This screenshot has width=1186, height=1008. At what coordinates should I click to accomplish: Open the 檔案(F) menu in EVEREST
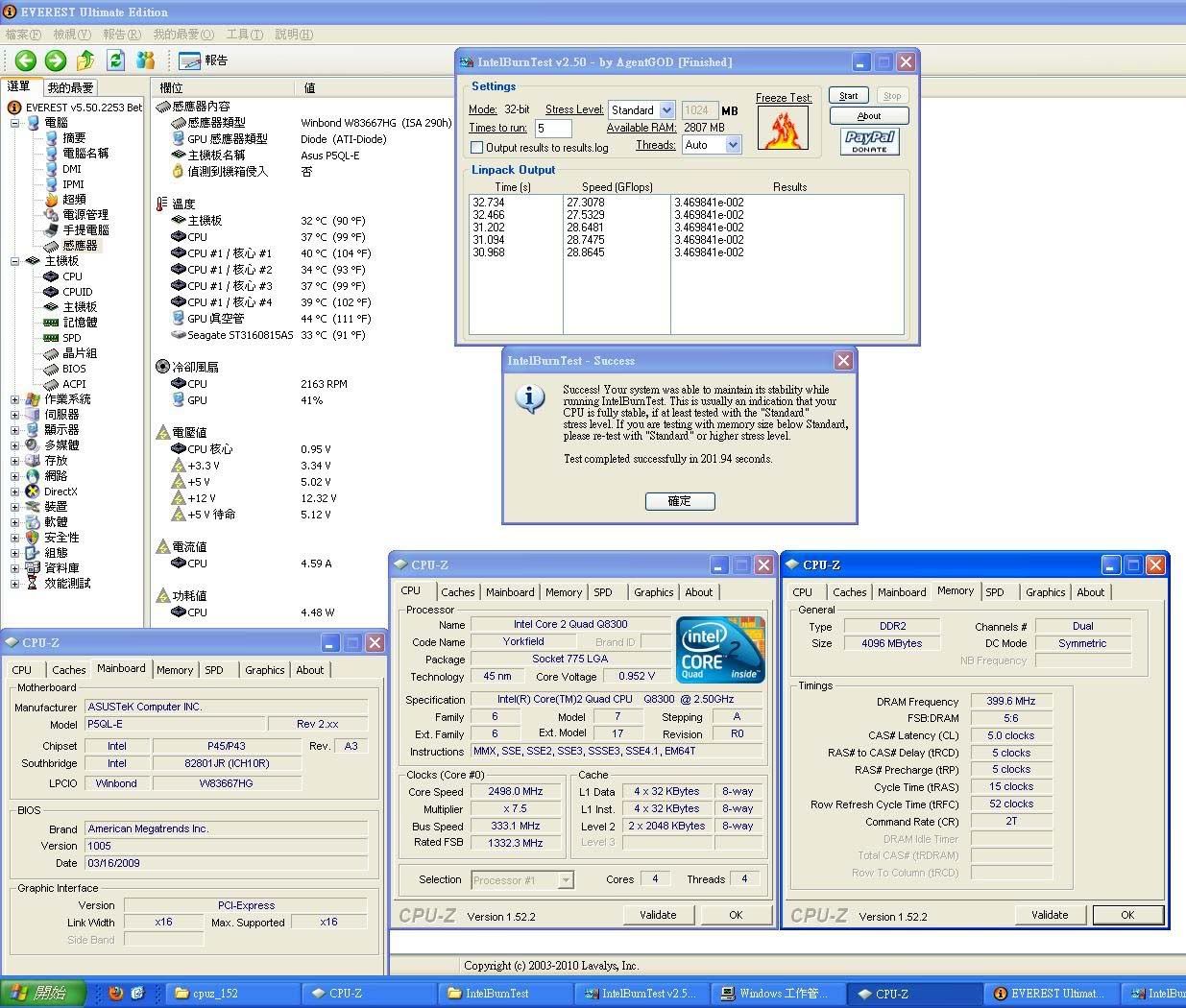click(23, 35)
